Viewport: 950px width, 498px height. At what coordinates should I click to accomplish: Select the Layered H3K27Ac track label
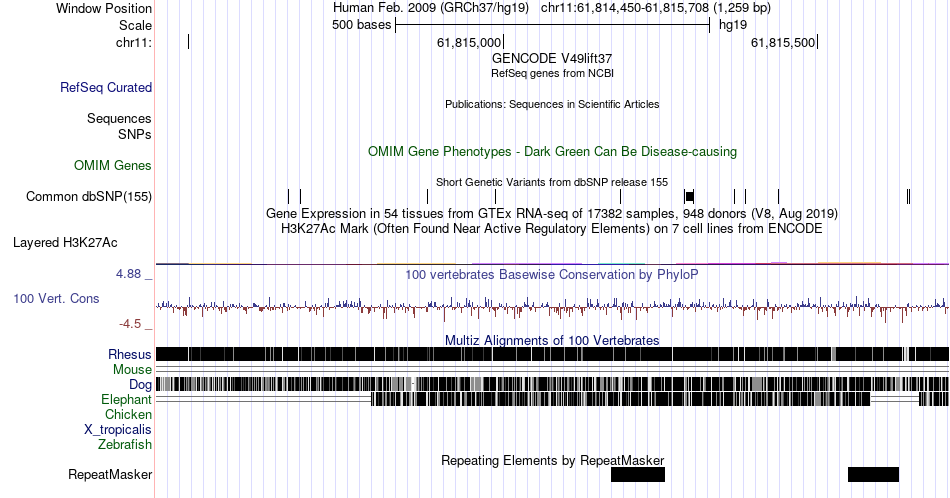(65, 242)
